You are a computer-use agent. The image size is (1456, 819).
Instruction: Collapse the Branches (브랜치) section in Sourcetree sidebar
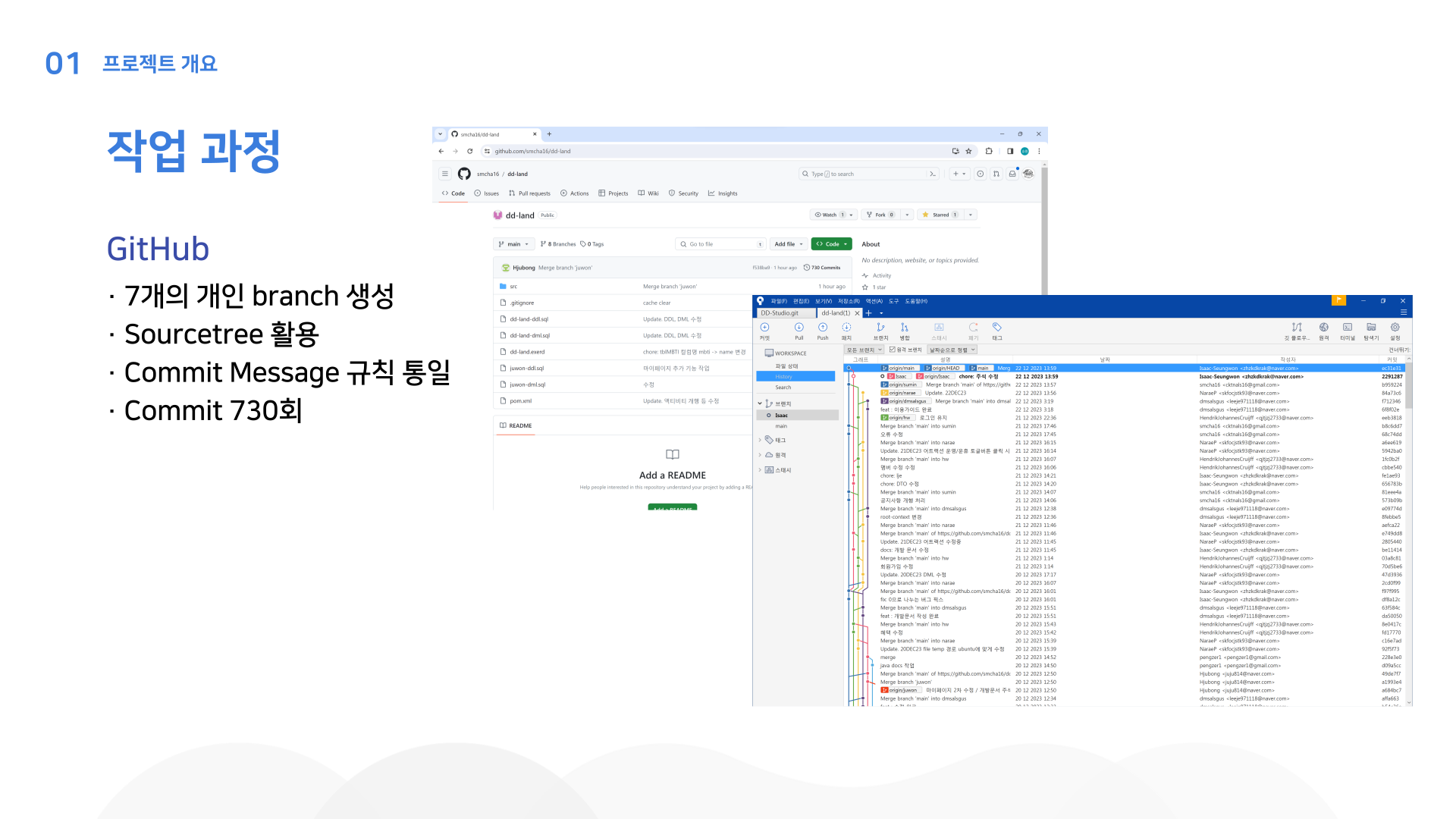[x=760, y=403]
